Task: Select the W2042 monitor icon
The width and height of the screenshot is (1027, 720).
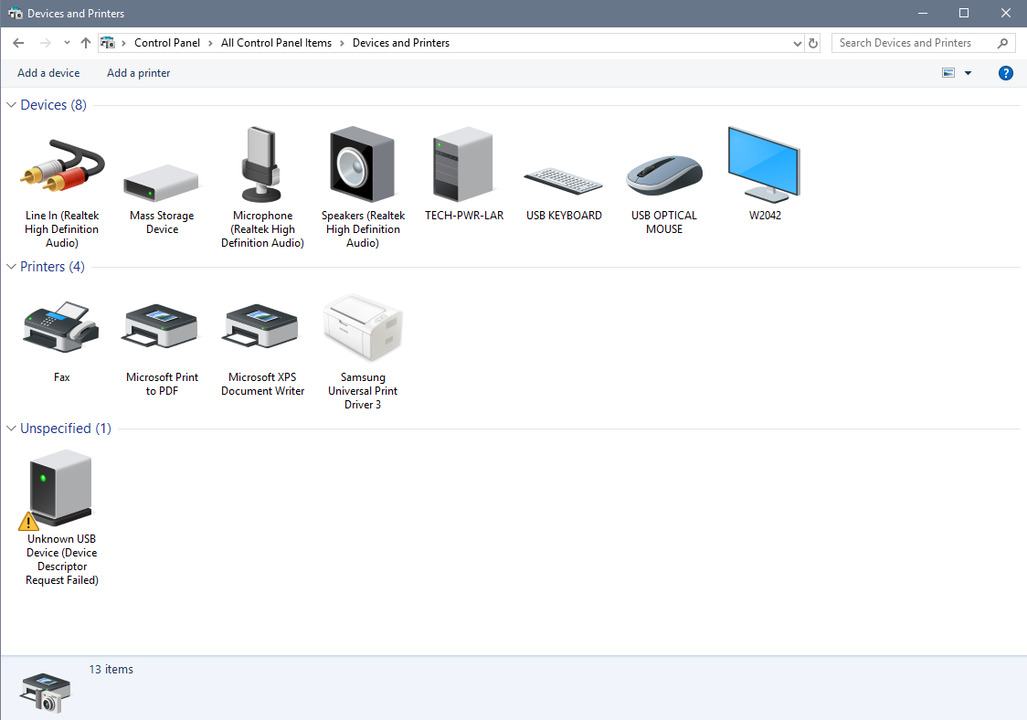Action: pos(764,164)
